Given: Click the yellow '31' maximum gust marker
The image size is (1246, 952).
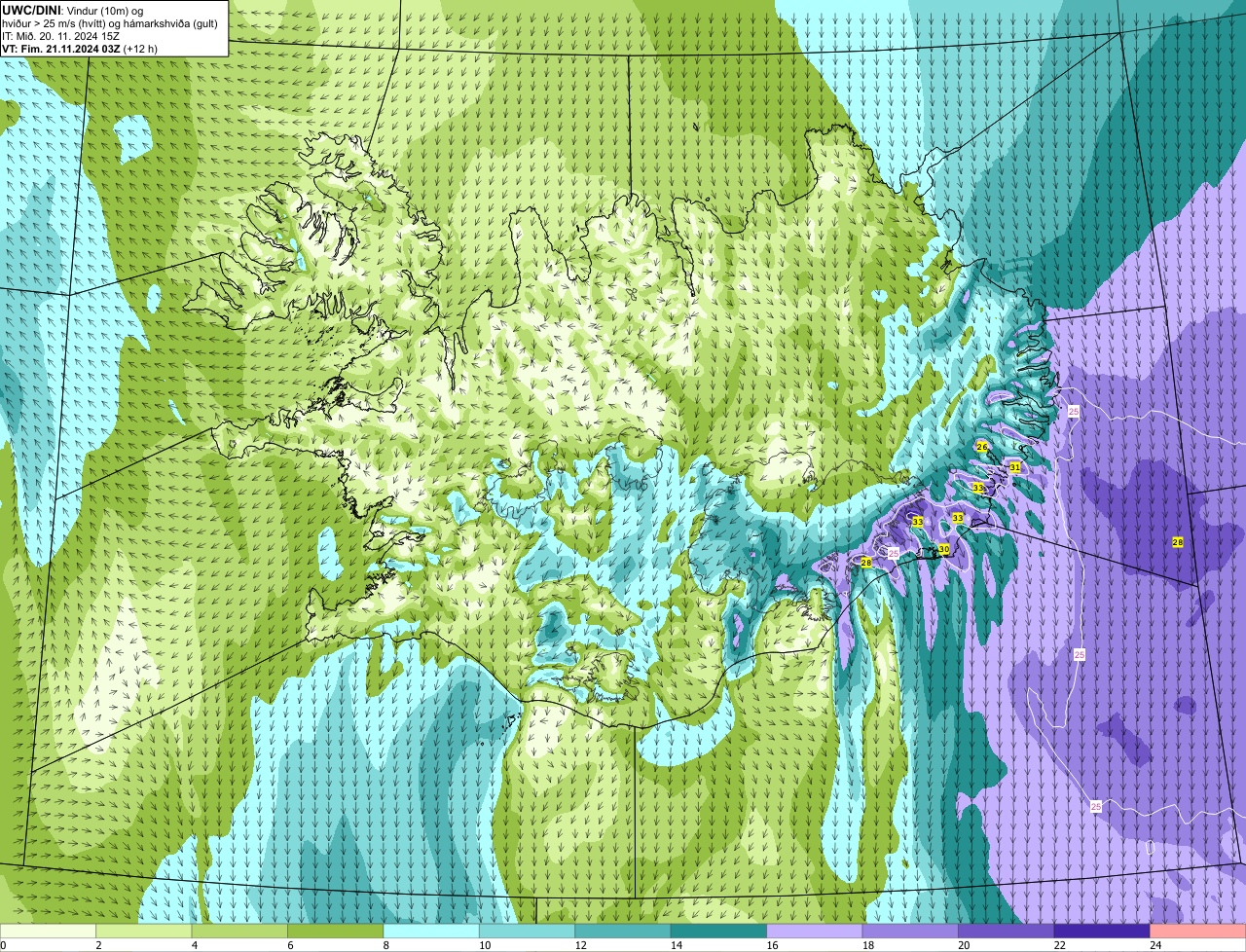Looking at the screenshot, I should (x=1015, y=467).
